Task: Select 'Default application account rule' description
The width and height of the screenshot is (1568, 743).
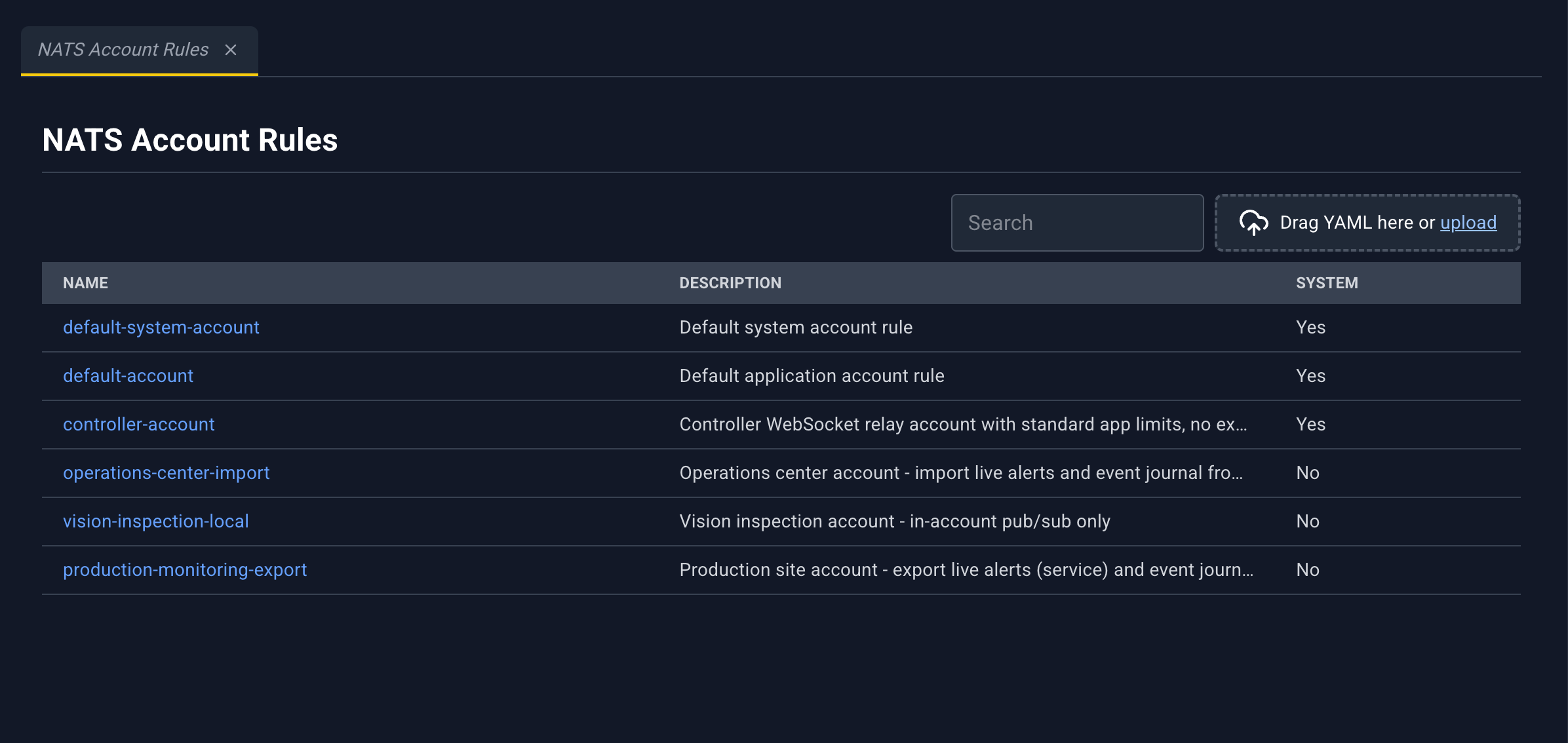Action: click(812, 376)
